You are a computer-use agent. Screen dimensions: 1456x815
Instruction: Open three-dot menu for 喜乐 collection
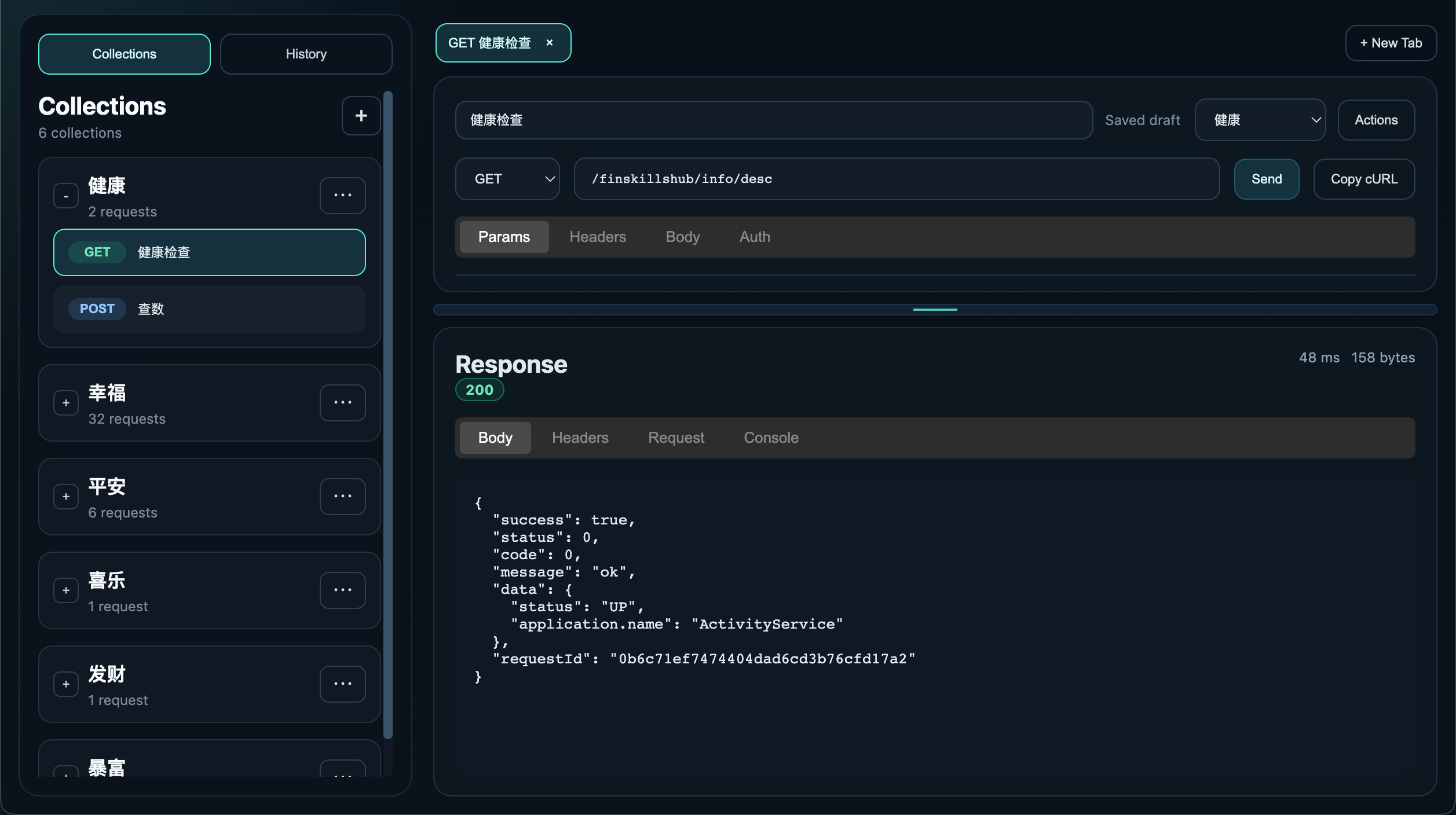[342, 590]
